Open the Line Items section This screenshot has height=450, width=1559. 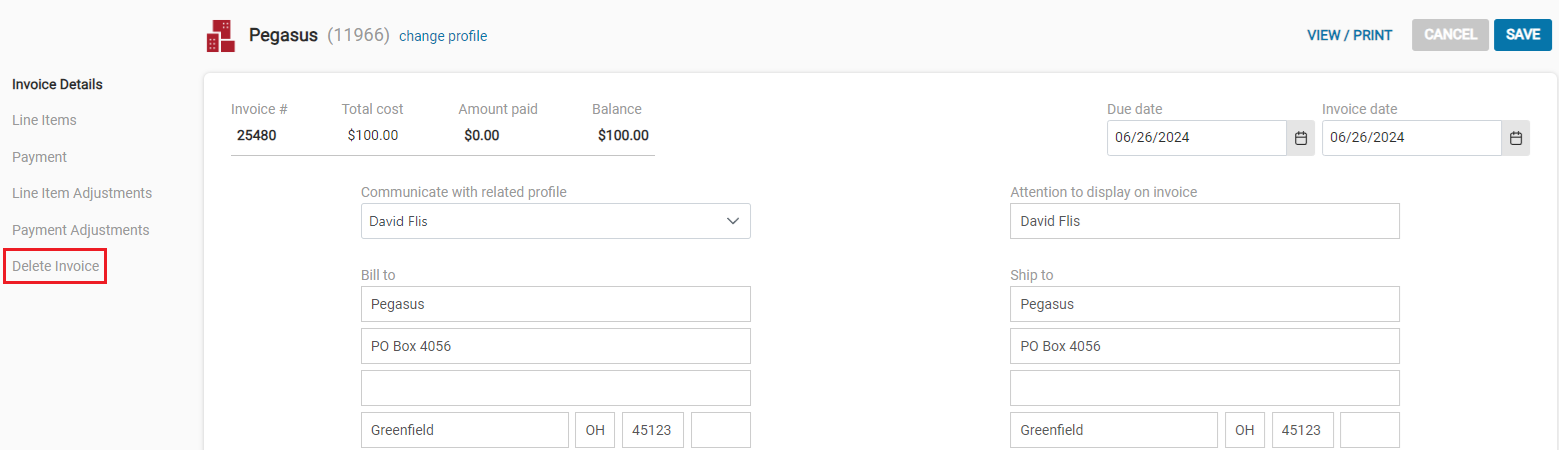(x=44, y=120)
